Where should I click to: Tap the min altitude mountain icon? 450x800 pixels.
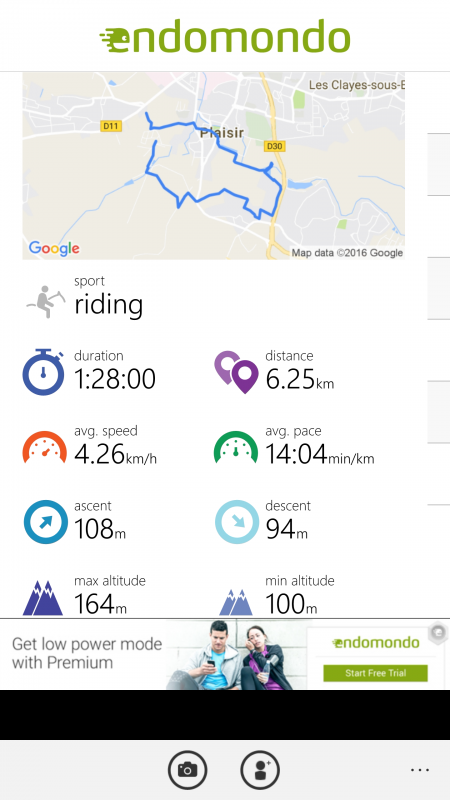click(x=236, y=602)
